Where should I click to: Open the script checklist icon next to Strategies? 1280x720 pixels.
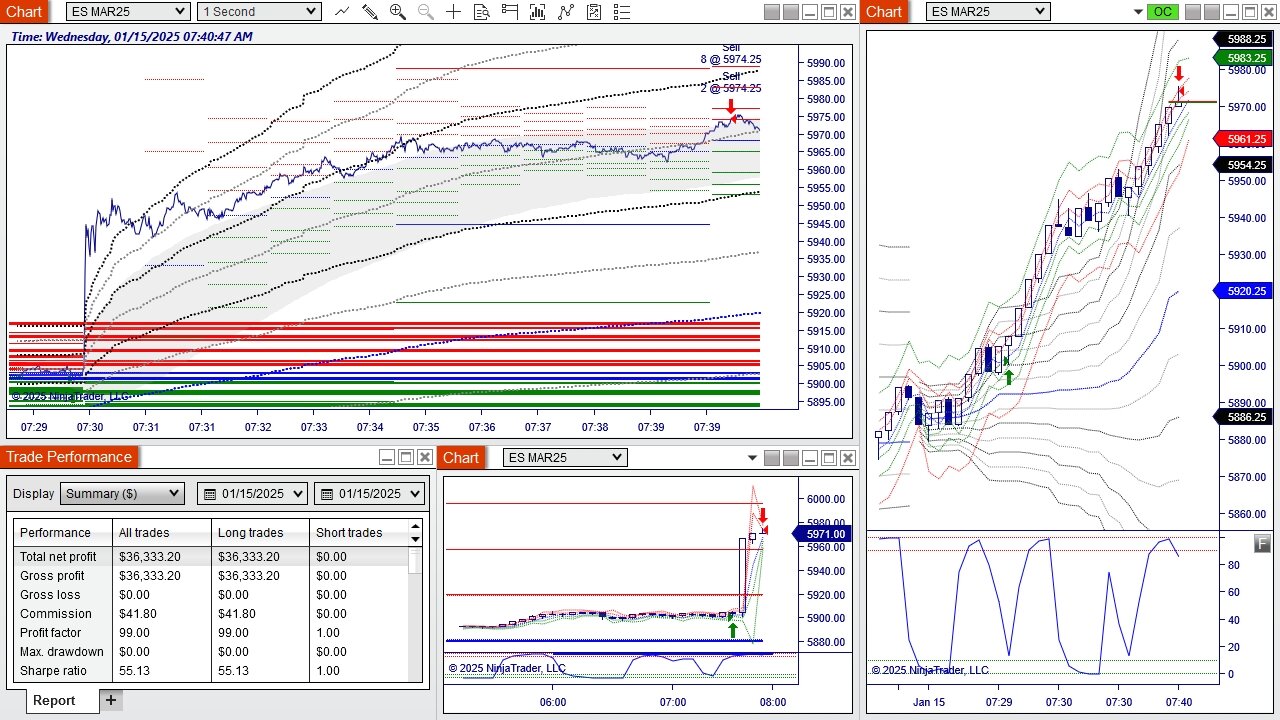(x=594, y=12)
